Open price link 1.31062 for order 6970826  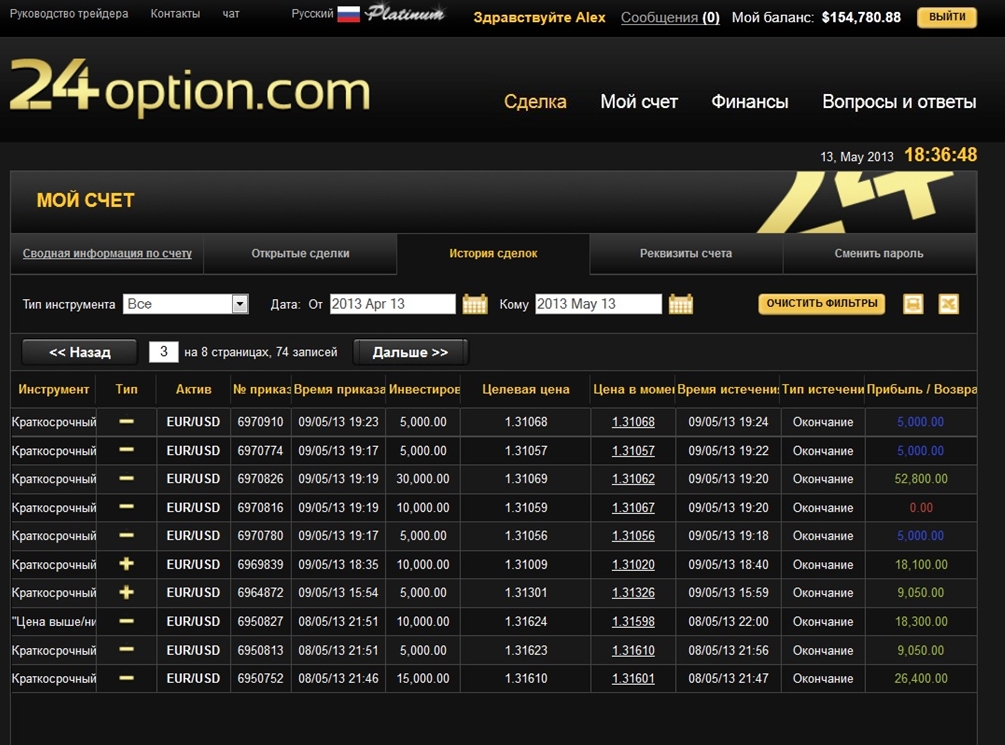[633, 479]
